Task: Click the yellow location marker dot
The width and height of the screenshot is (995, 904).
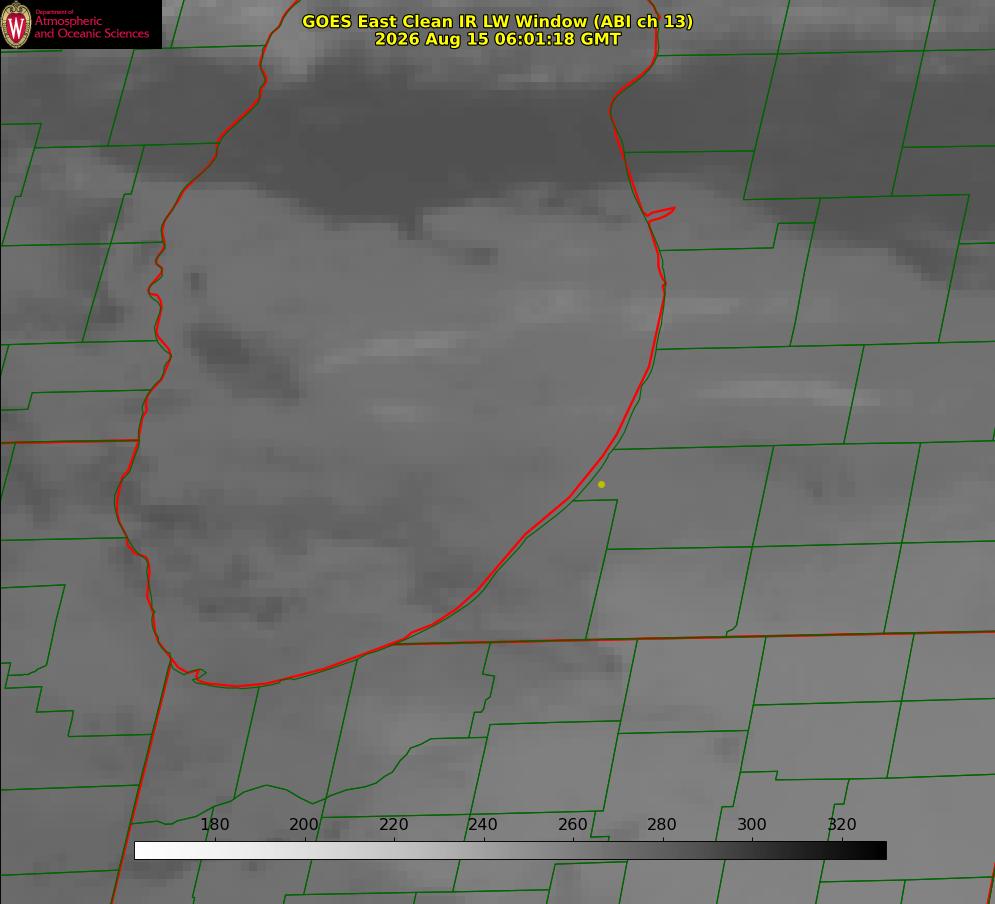Action: 602,485
